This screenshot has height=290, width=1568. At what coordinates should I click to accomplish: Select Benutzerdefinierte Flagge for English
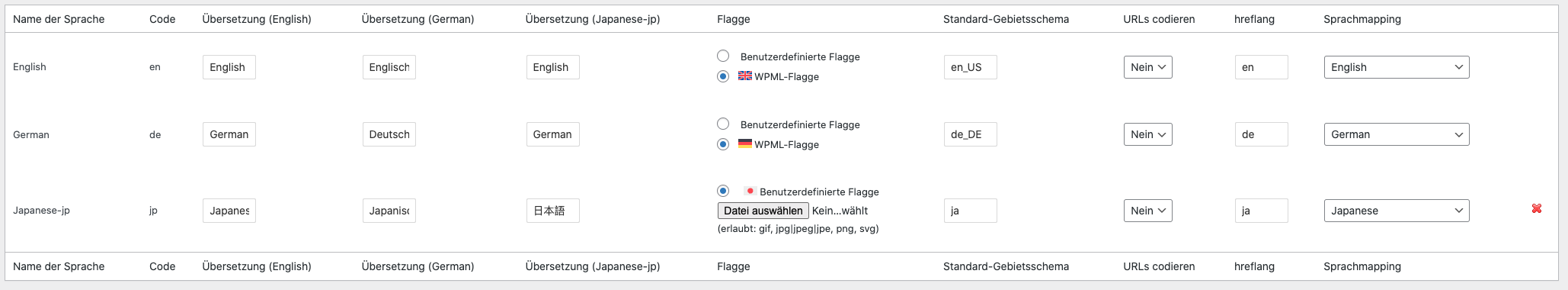point(723,56)
